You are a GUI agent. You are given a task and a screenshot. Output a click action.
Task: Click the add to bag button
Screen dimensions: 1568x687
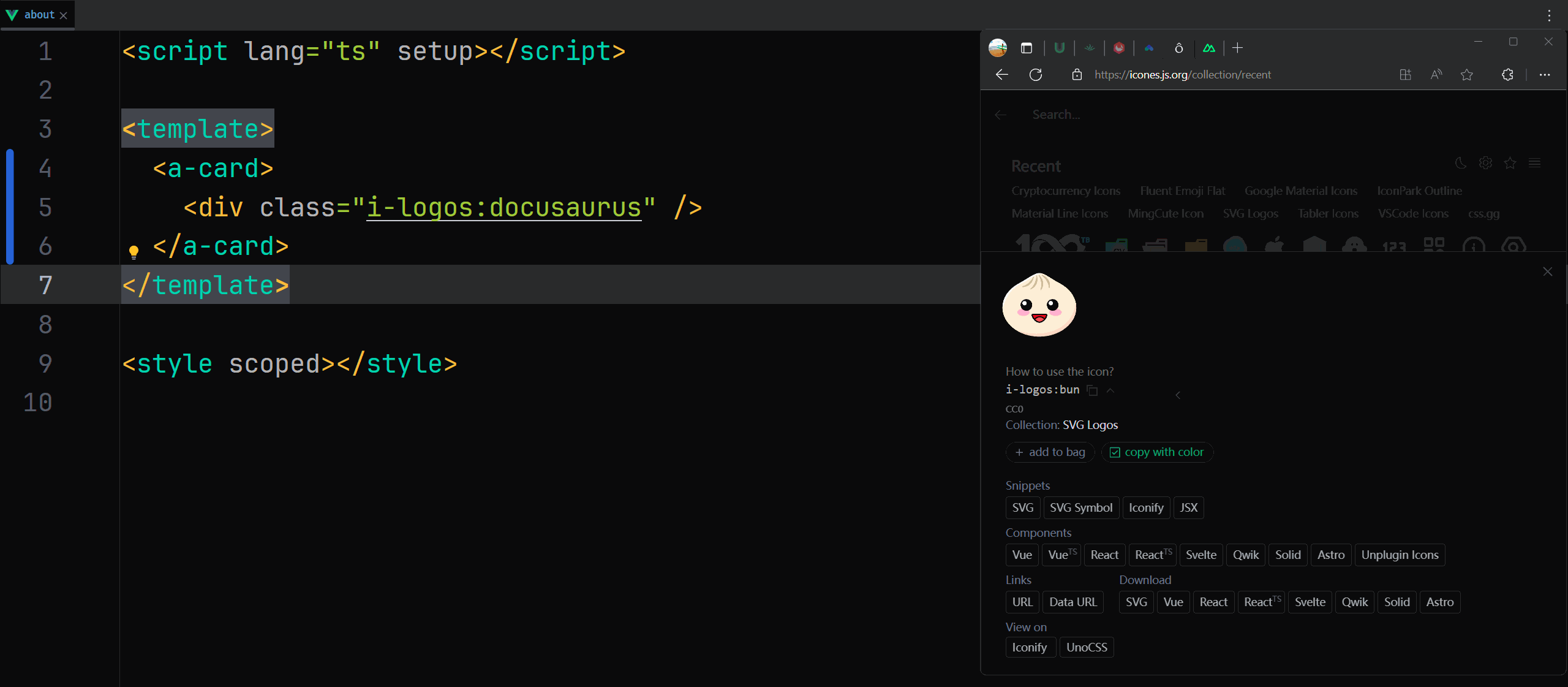coord(1050,452)
